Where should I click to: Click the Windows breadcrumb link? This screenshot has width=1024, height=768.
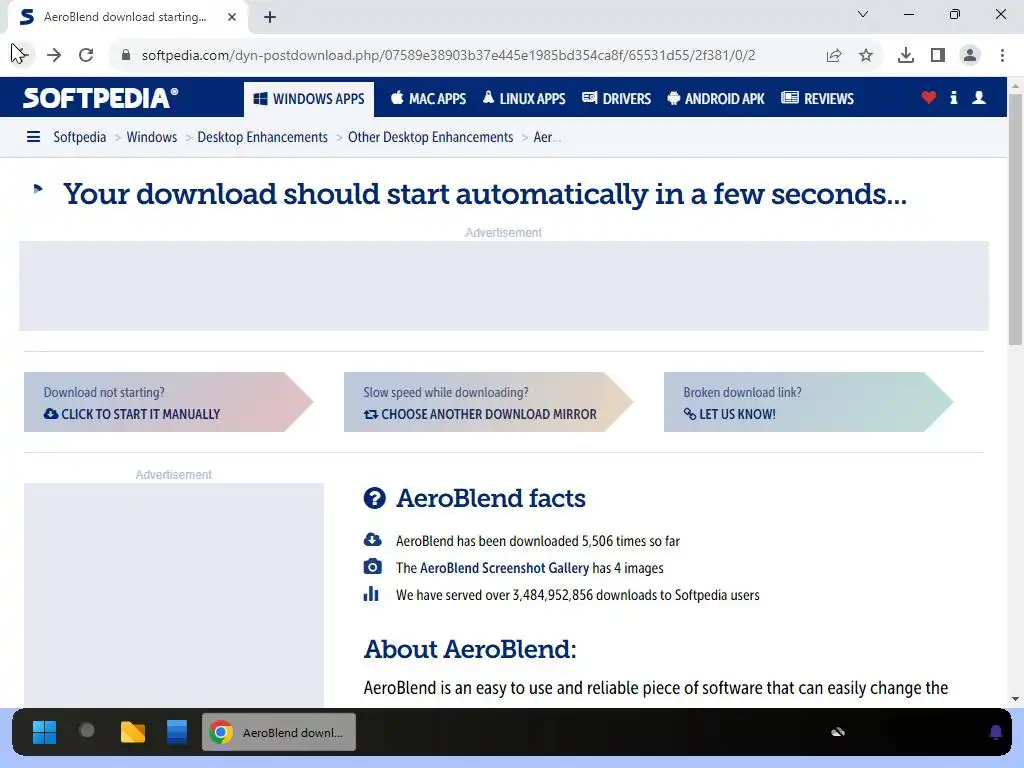point(152,137)
